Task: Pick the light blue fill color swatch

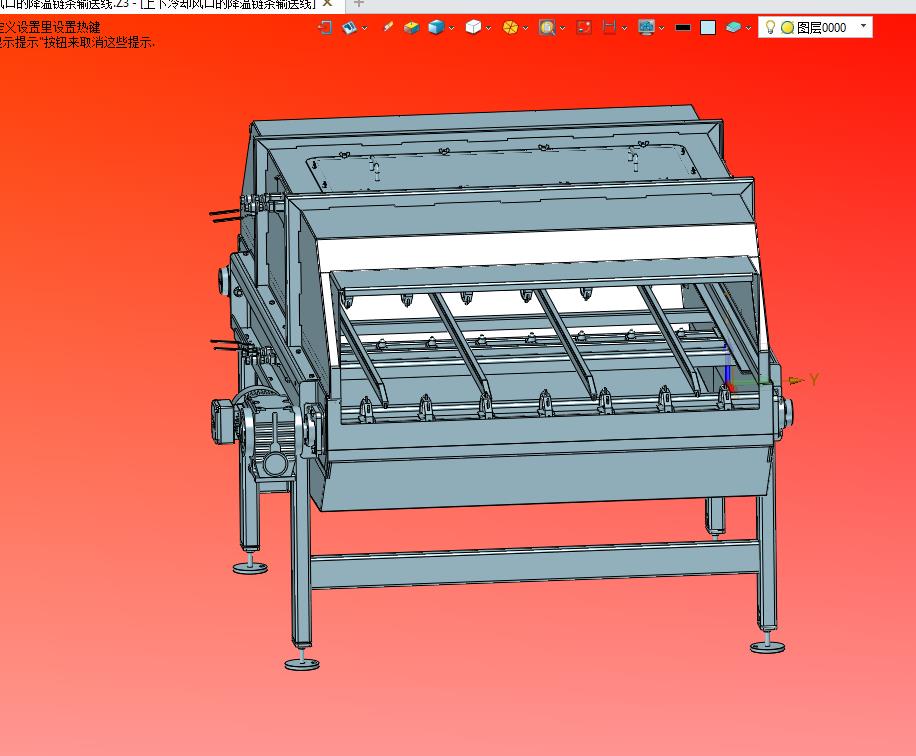Action: click(x=708, y=27)
